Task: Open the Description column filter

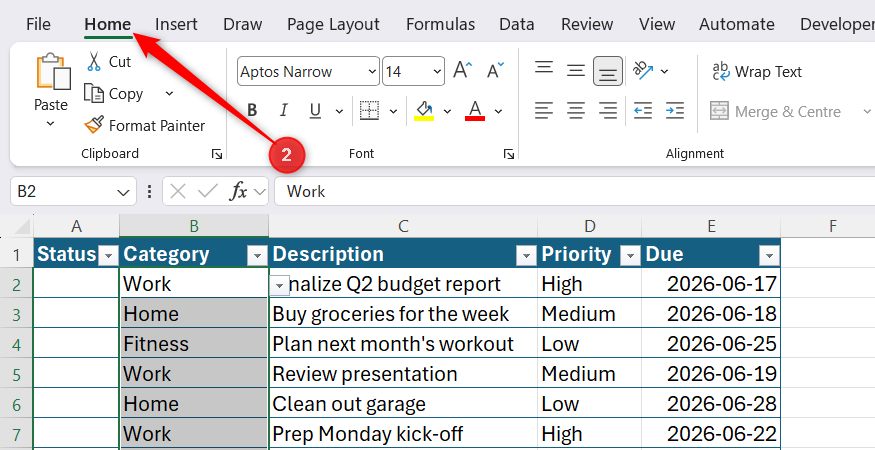Action: [526, 256]
